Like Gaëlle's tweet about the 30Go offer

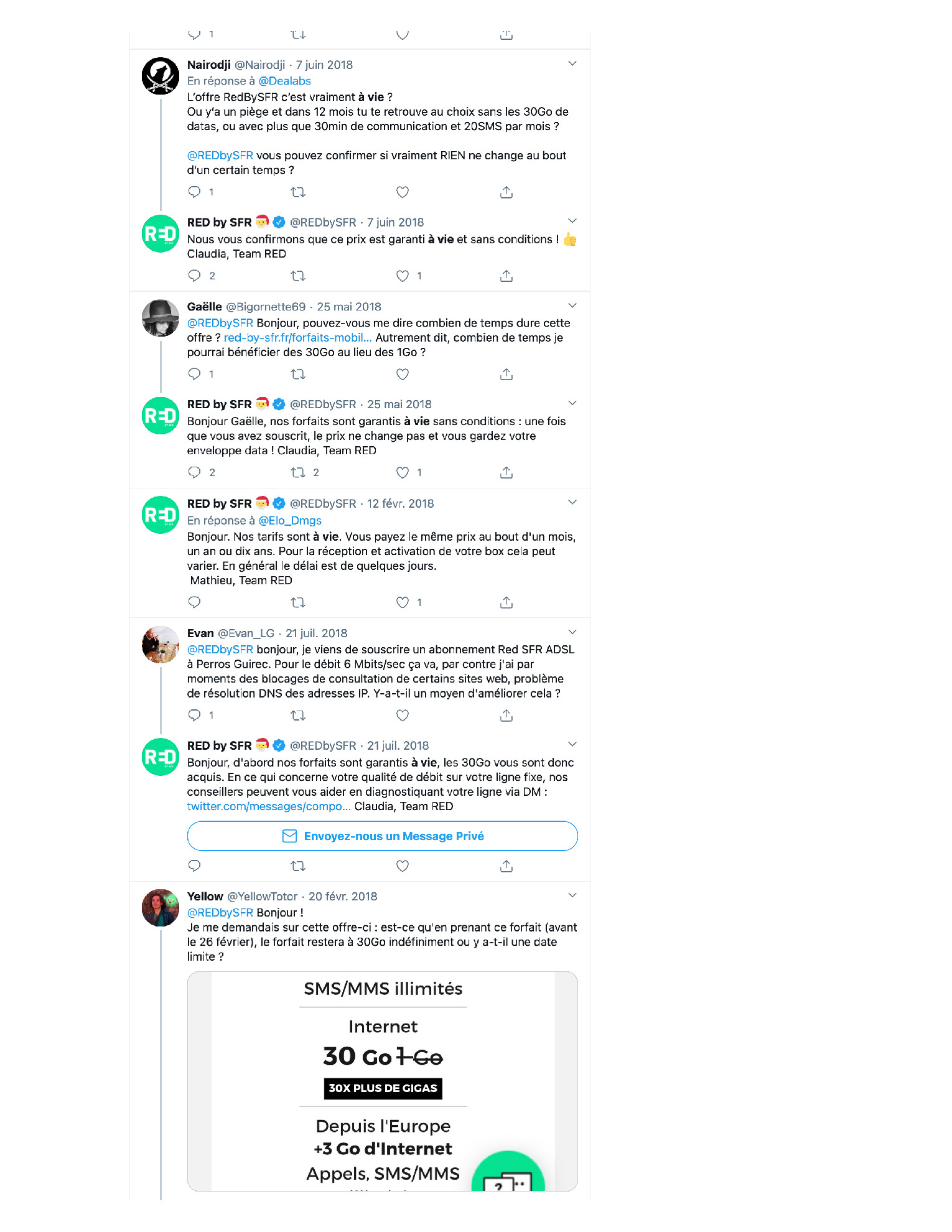pyautogui.click(x=403, y=374)
